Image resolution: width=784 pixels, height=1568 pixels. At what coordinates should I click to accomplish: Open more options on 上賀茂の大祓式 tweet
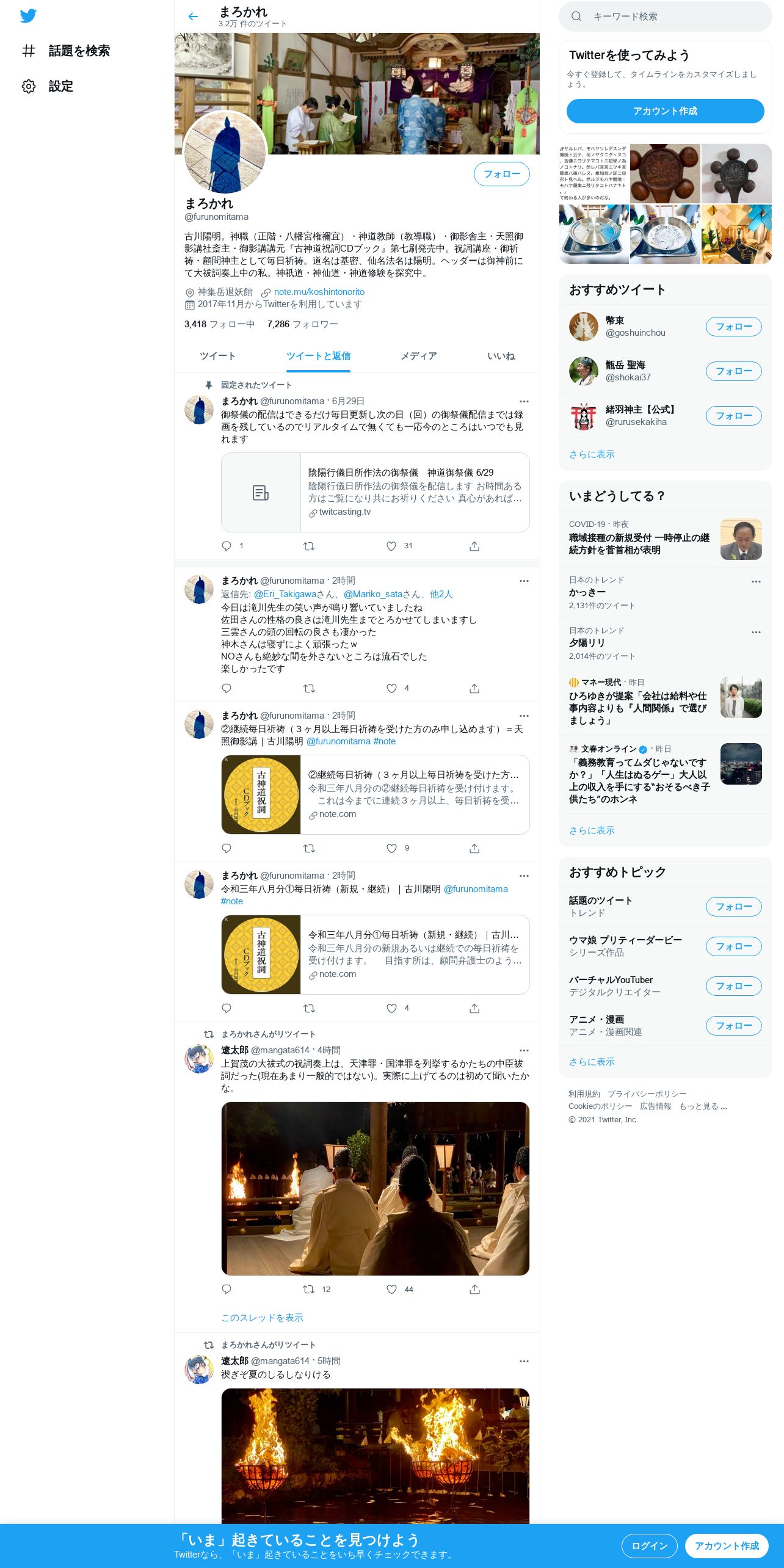(x=524, y=1050)
